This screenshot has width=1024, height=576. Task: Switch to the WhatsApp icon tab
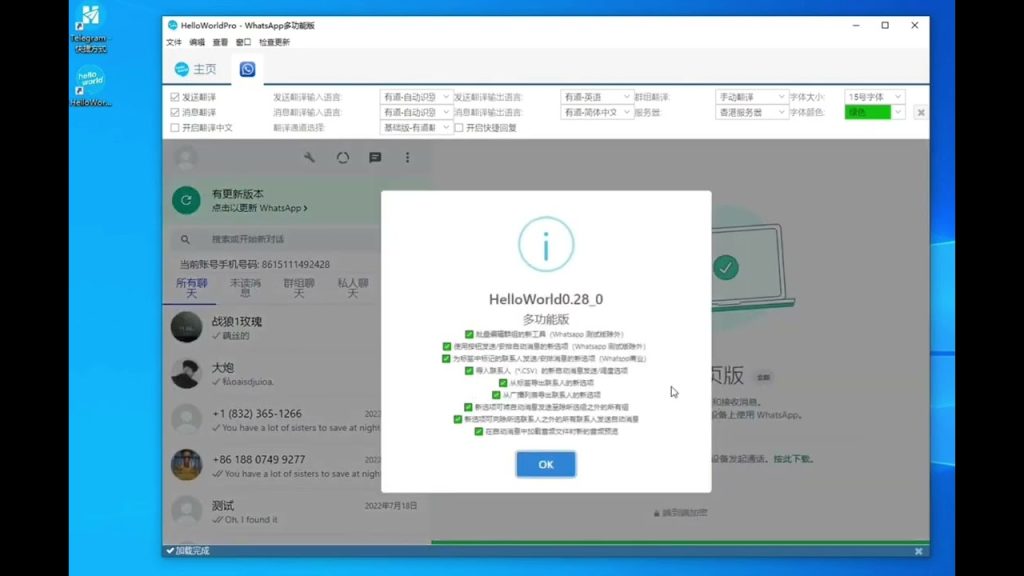[248, 69]
